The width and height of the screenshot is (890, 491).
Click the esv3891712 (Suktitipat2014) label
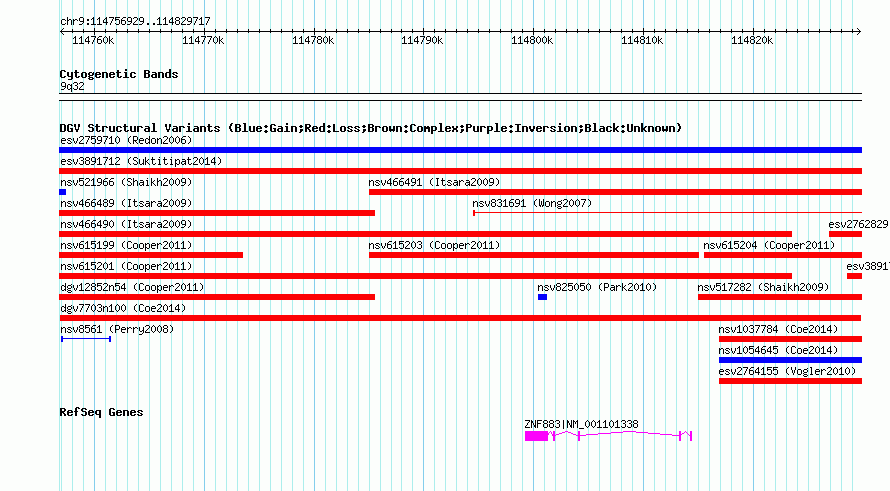141,161
